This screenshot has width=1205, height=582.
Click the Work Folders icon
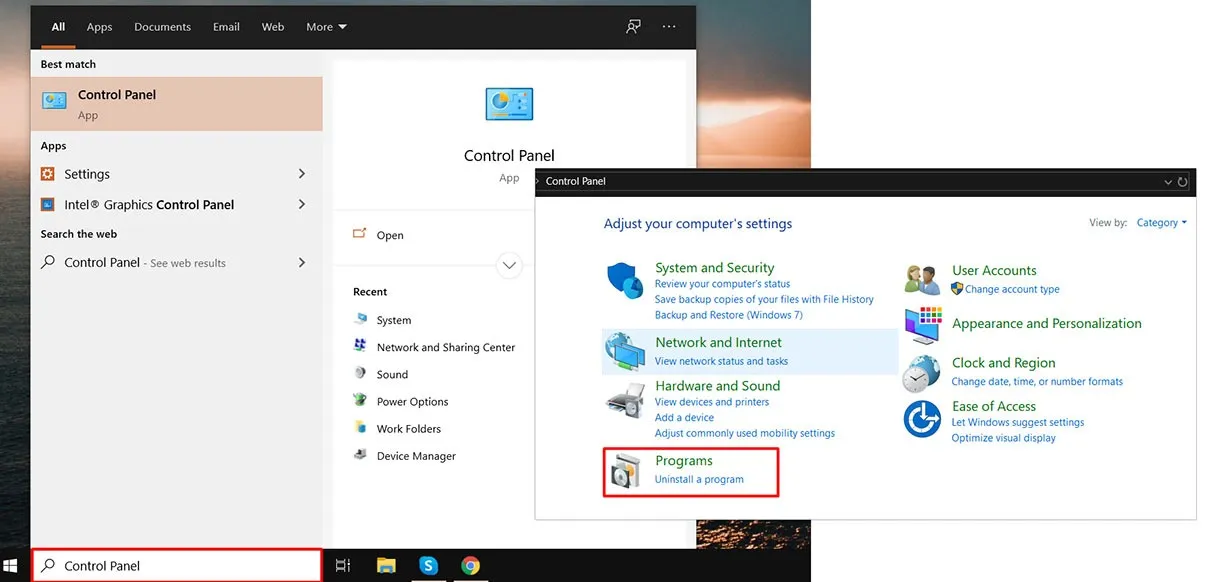361,427
